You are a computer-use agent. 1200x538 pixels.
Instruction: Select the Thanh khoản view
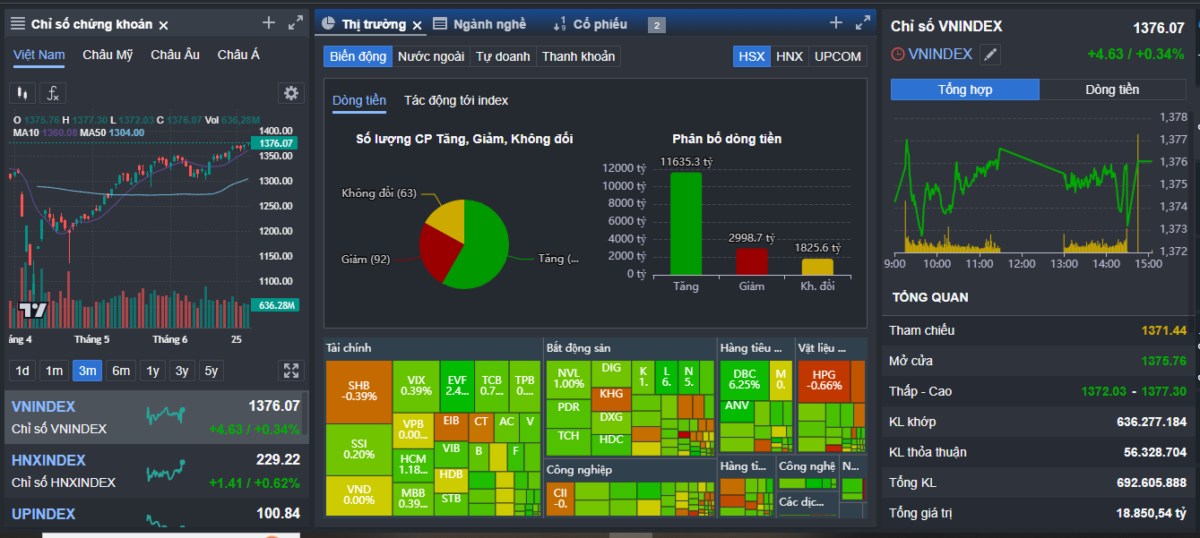click(x=578, y=56)
